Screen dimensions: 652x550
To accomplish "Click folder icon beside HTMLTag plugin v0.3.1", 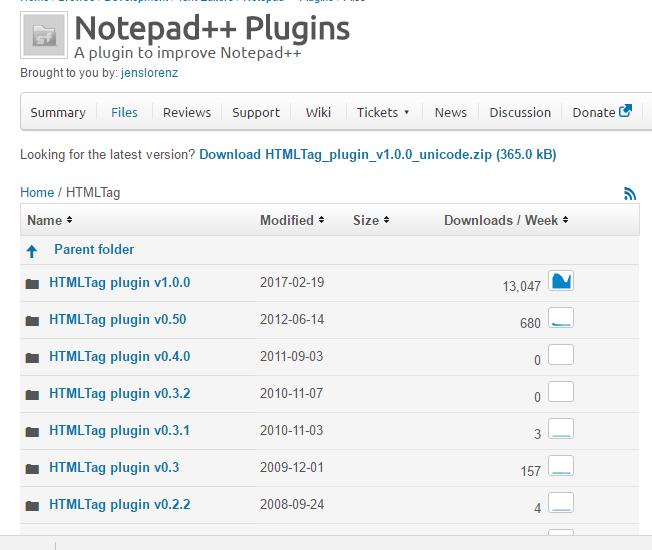I will tap(32, 432).
